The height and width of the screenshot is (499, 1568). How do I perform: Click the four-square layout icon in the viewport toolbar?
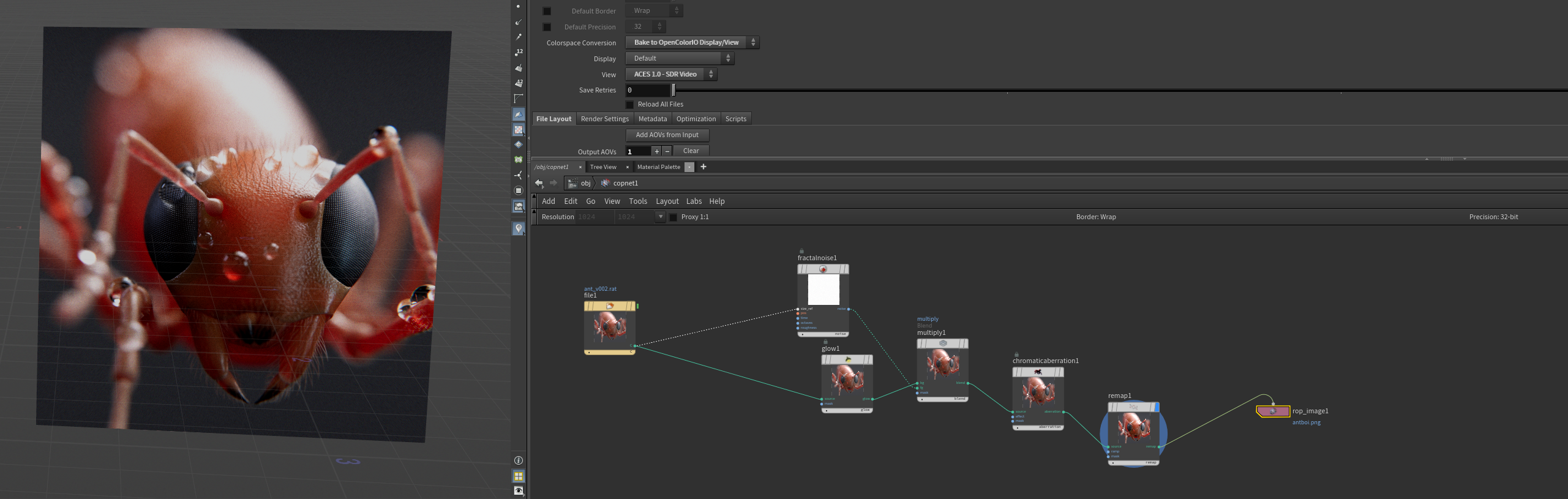519,476
